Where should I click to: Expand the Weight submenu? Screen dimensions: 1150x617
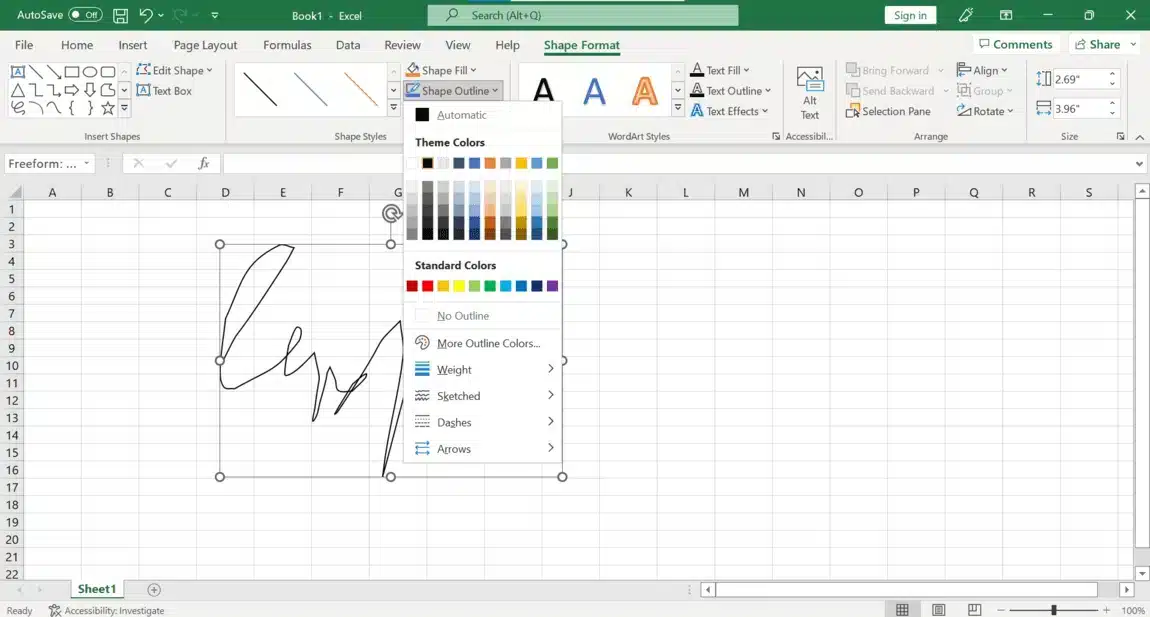456,369
